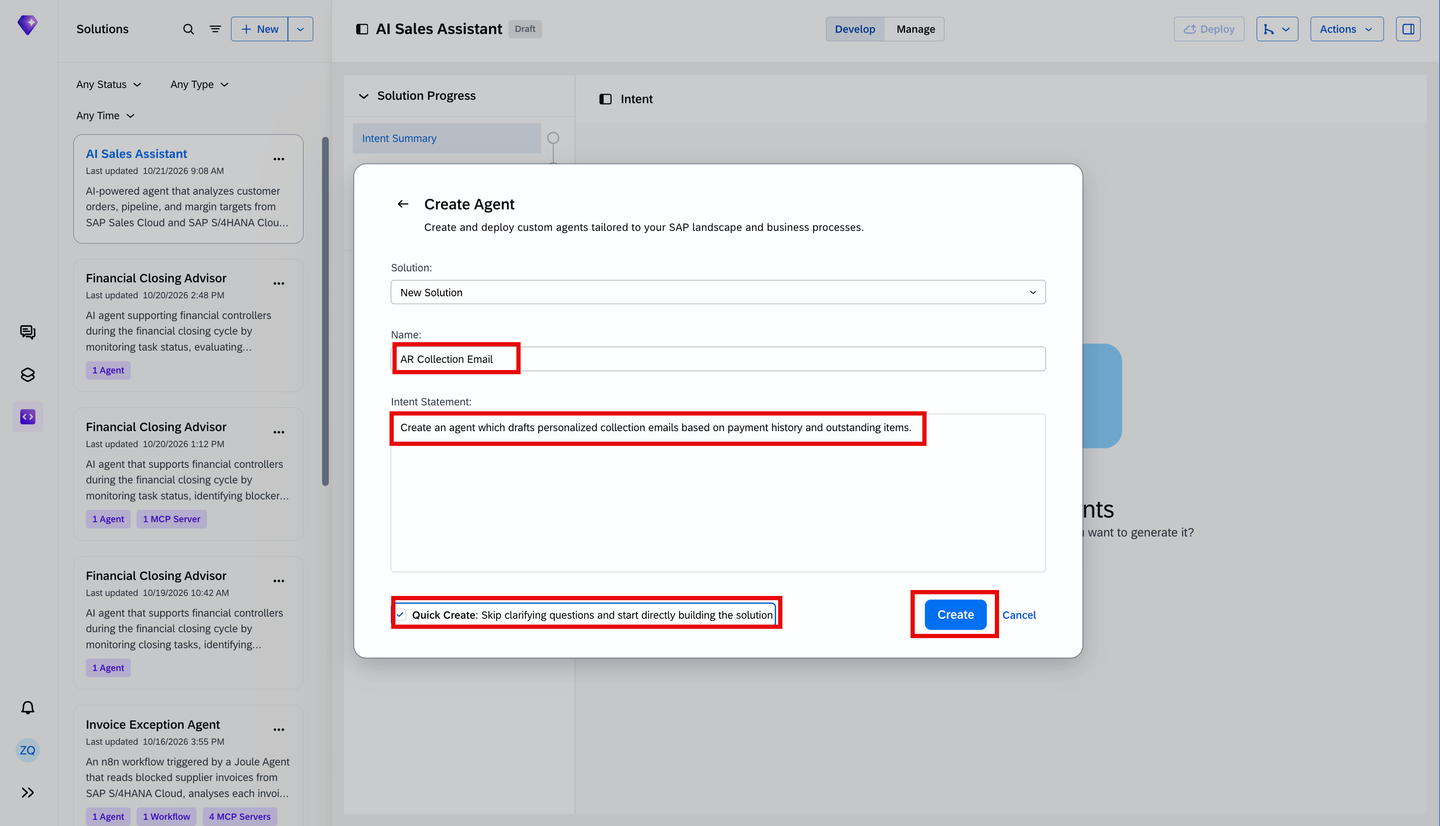Collapse the Solution Progress section
1440x826 pixels.
tap(363, 96)
